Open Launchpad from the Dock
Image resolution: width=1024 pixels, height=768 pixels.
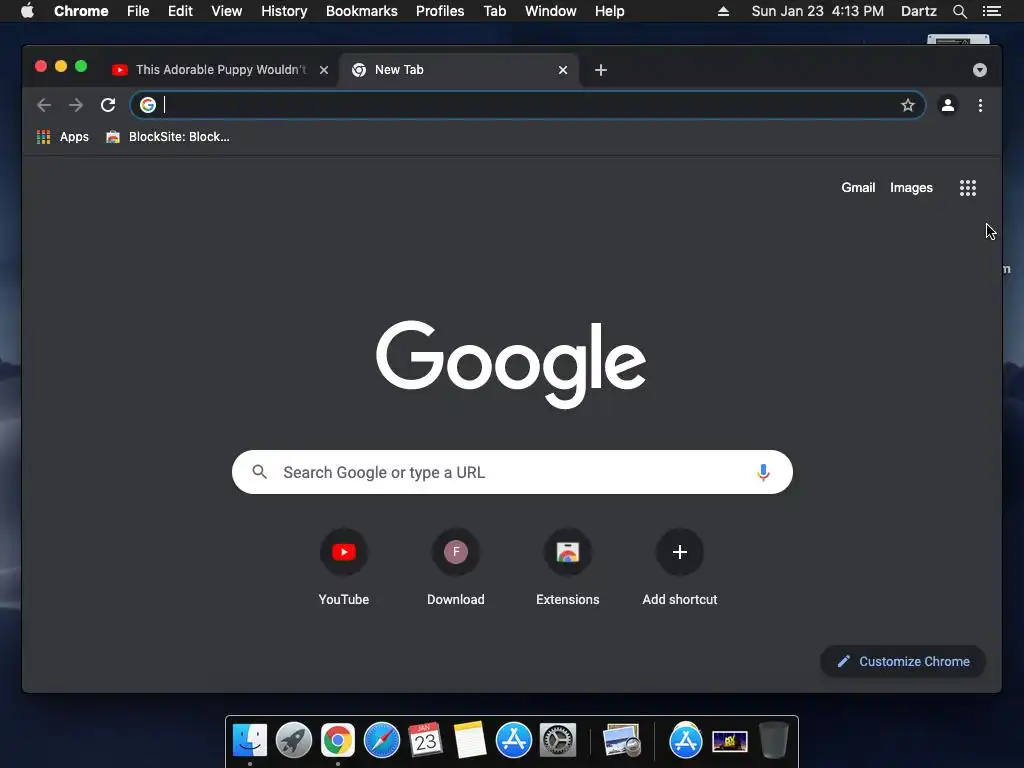(x=294, y=741)
